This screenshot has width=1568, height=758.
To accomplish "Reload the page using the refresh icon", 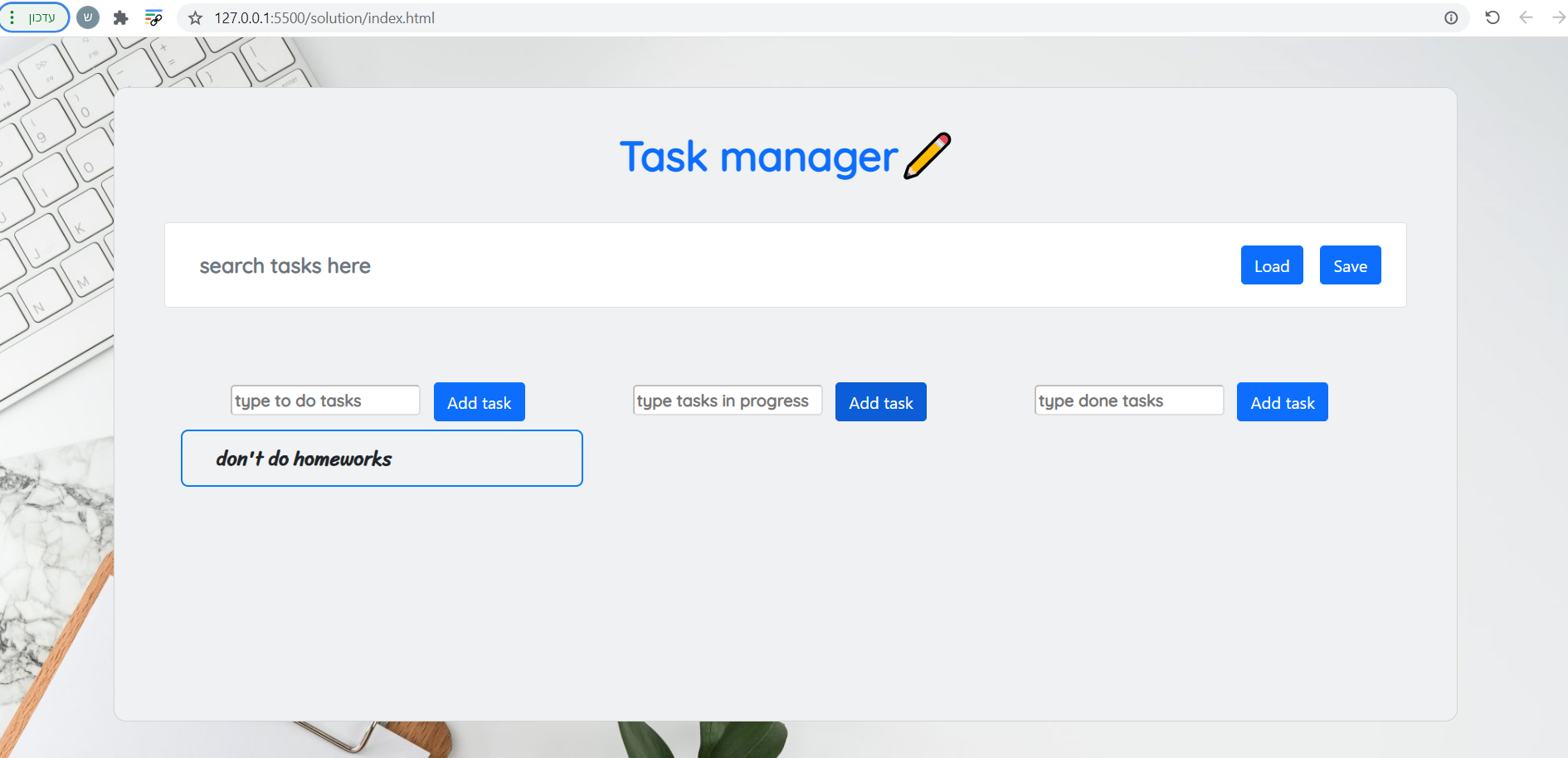I will (1493, 17).
